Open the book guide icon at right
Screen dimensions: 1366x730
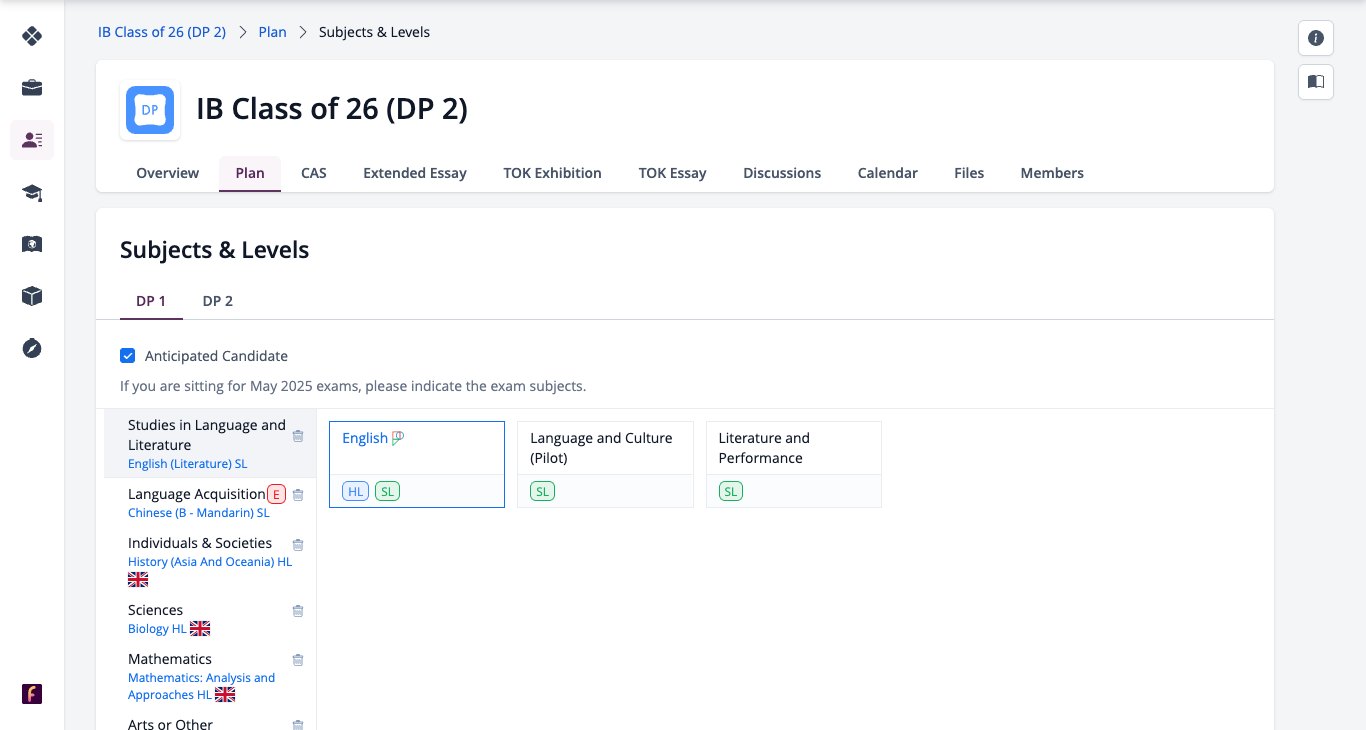(x=1316, y=82)
